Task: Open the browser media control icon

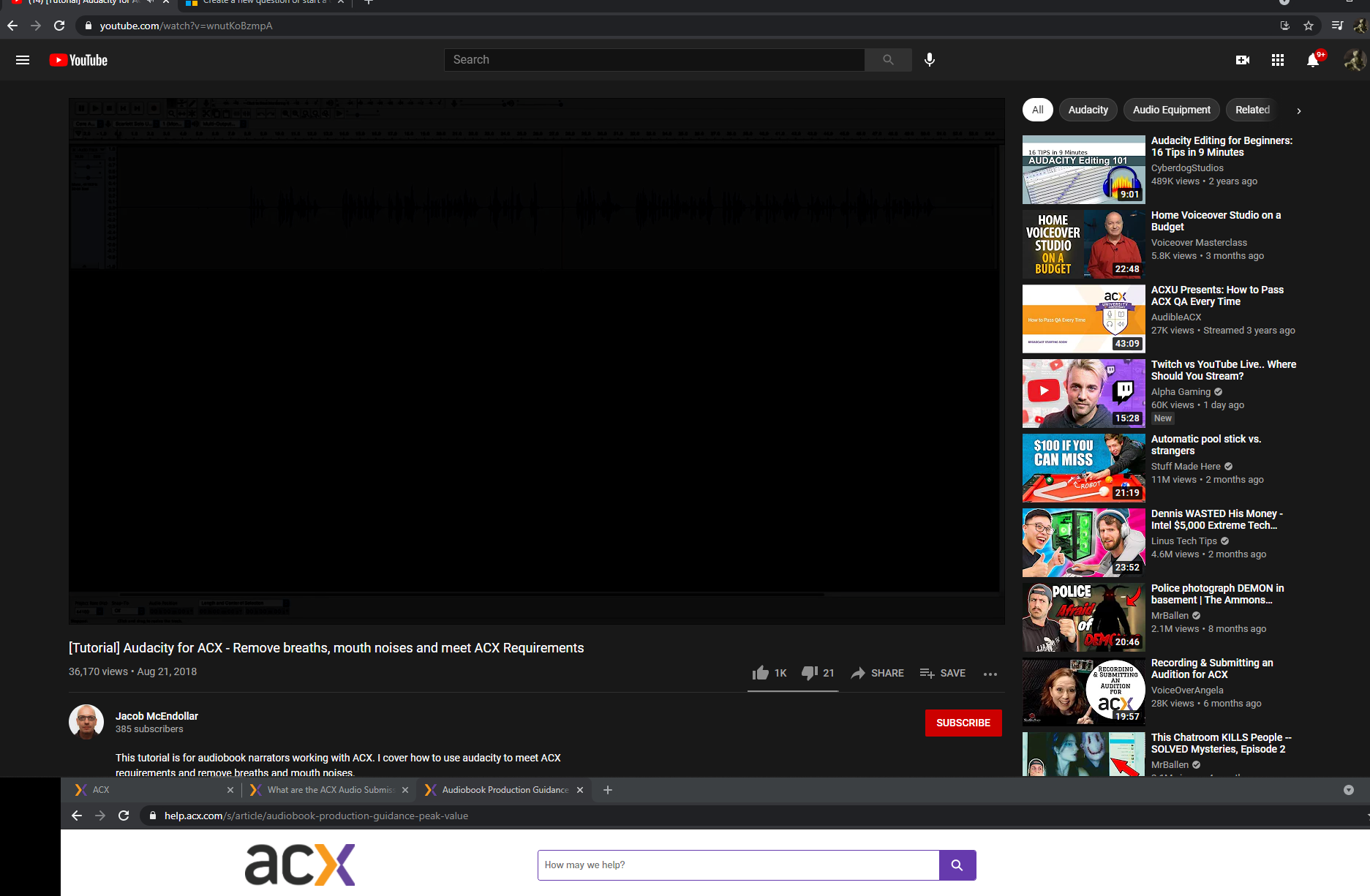Action: [1337, 26]
